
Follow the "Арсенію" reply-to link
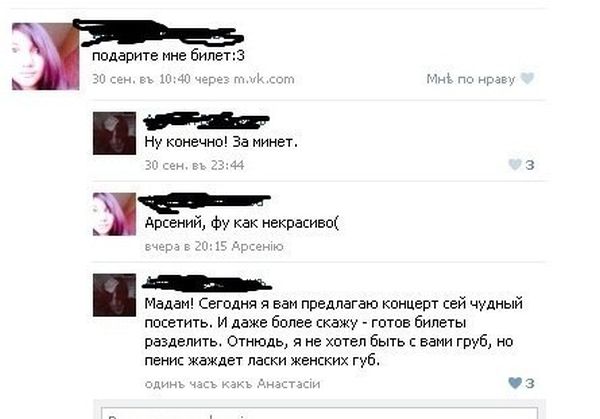pyautogui.click(x=258, y=246)
